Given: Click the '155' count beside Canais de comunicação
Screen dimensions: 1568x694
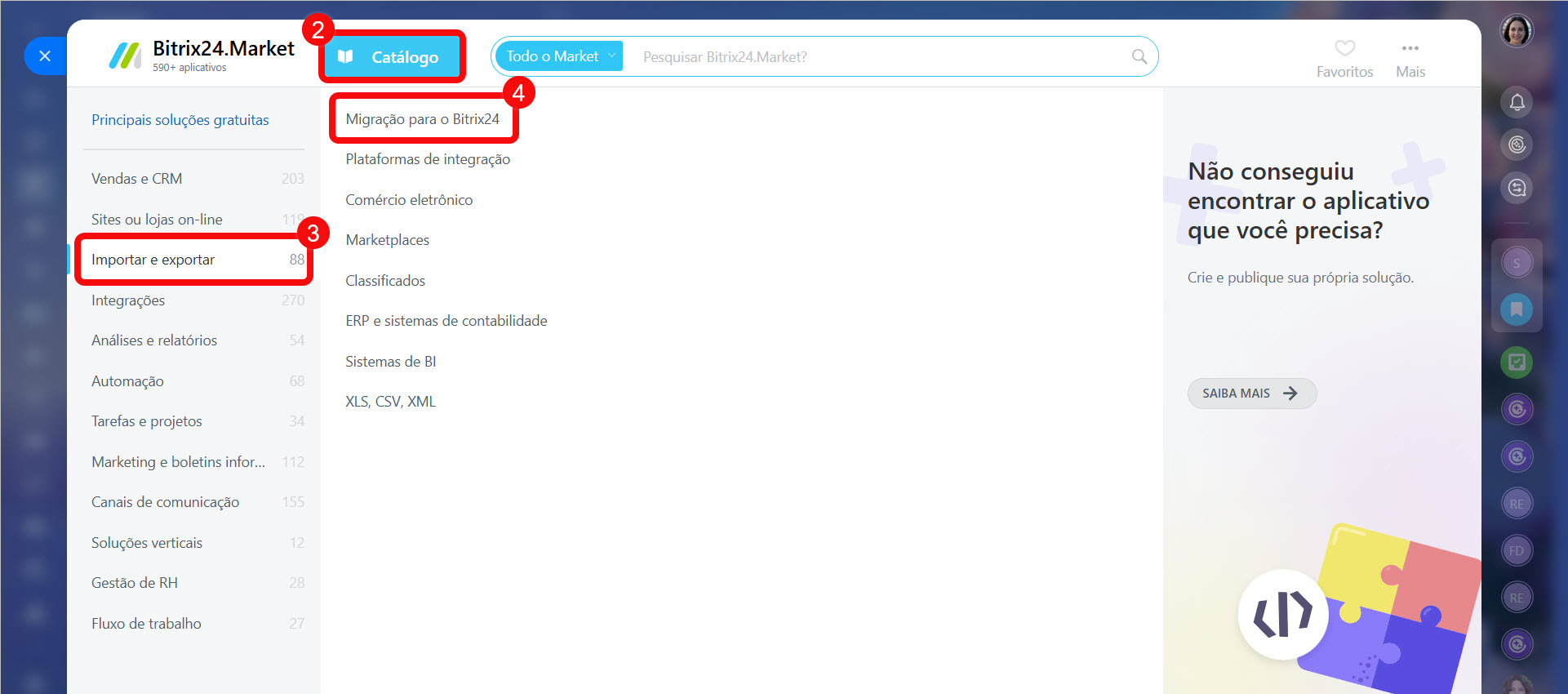Looking at the screenshot, I should 293,502.
